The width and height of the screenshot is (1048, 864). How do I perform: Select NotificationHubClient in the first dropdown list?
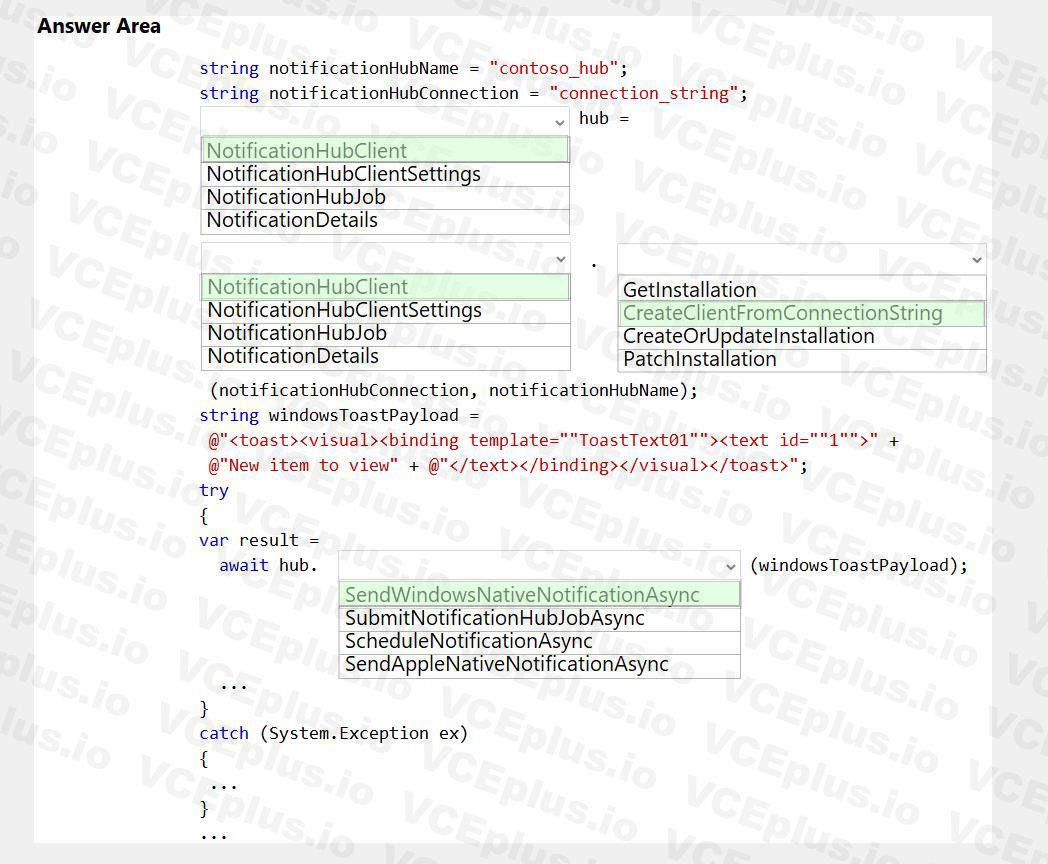[x=385, y=150]
